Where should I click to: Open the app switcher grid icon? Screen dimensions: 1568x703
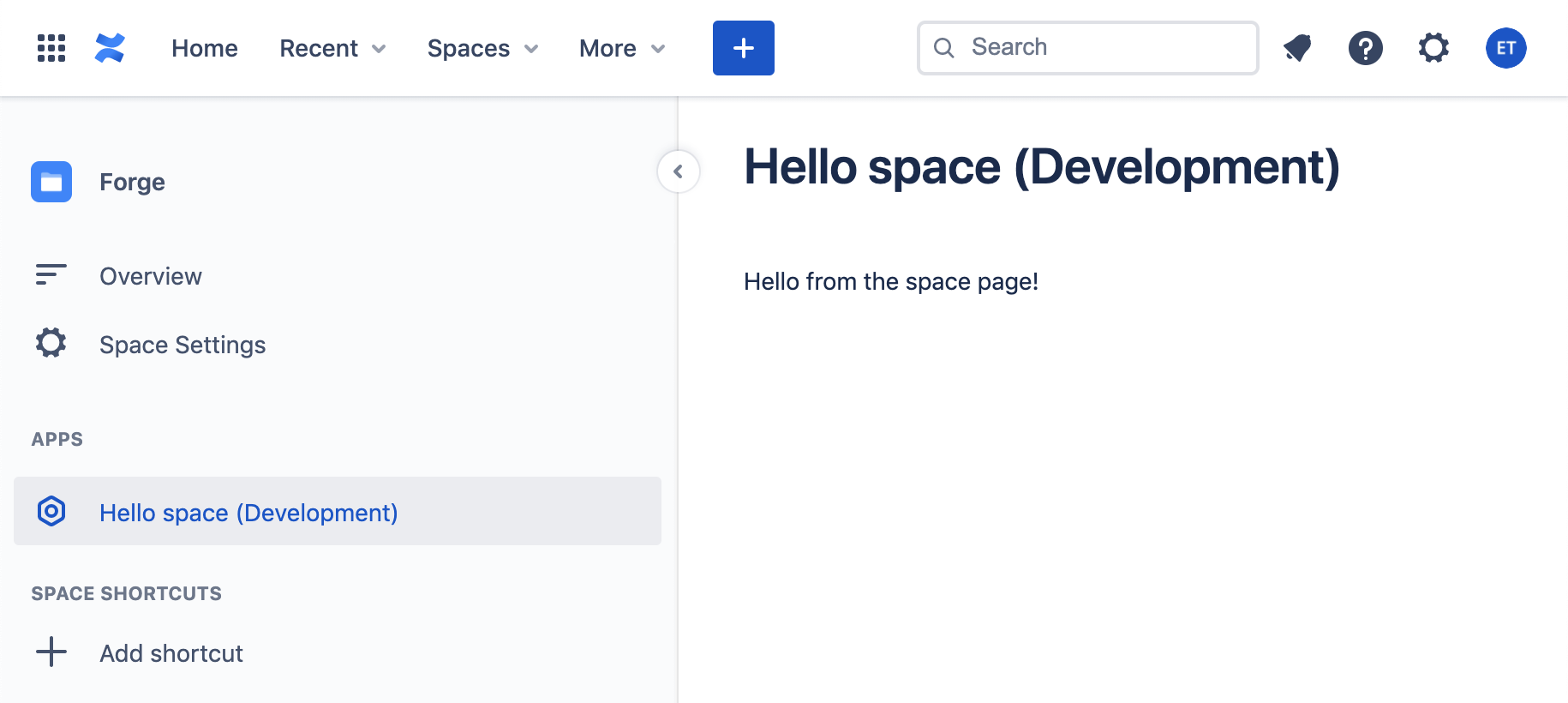[x=51, y=48]
